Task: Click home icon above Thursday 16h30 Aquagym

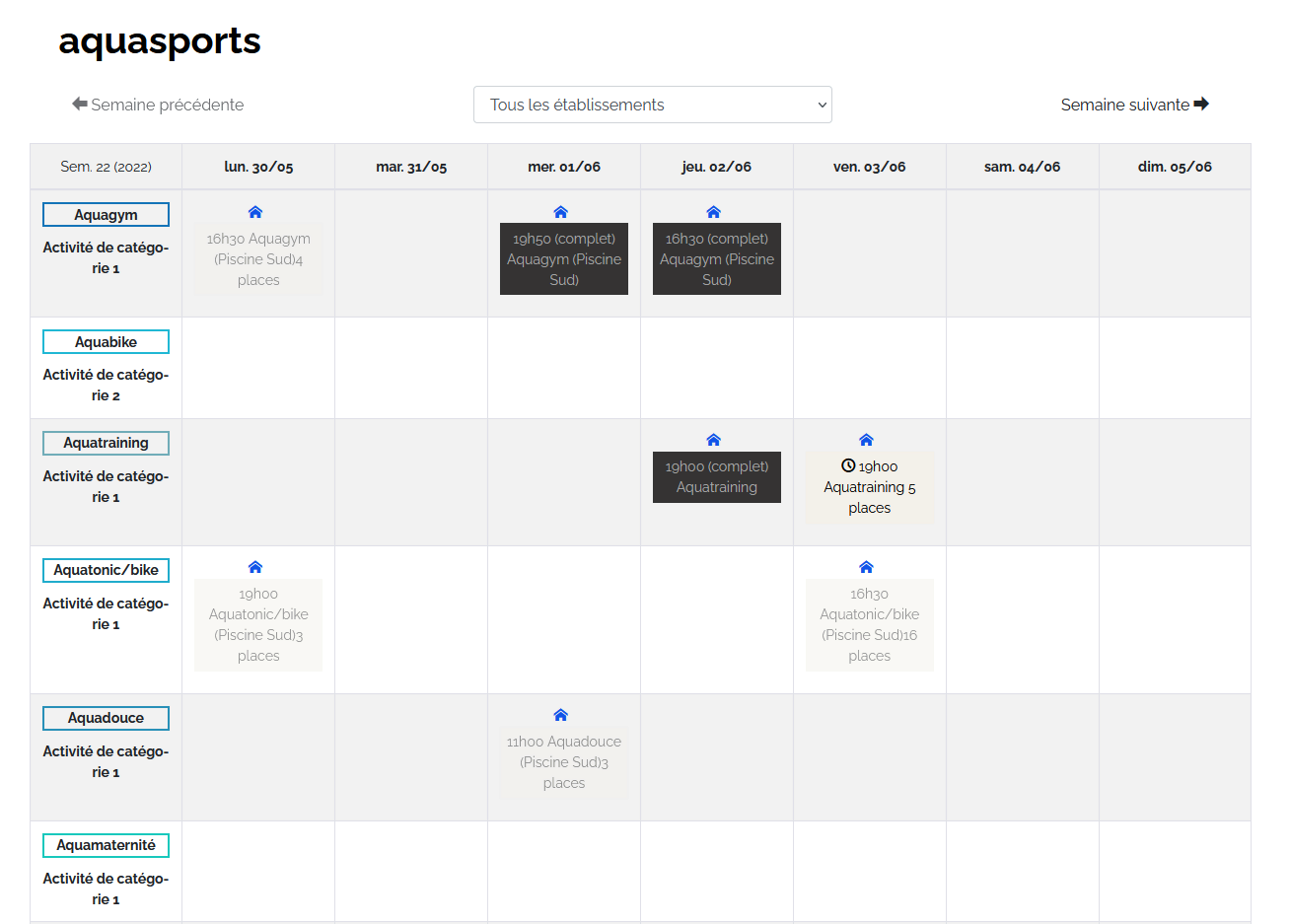Action: pyautogui.click(x=714, y=212)
